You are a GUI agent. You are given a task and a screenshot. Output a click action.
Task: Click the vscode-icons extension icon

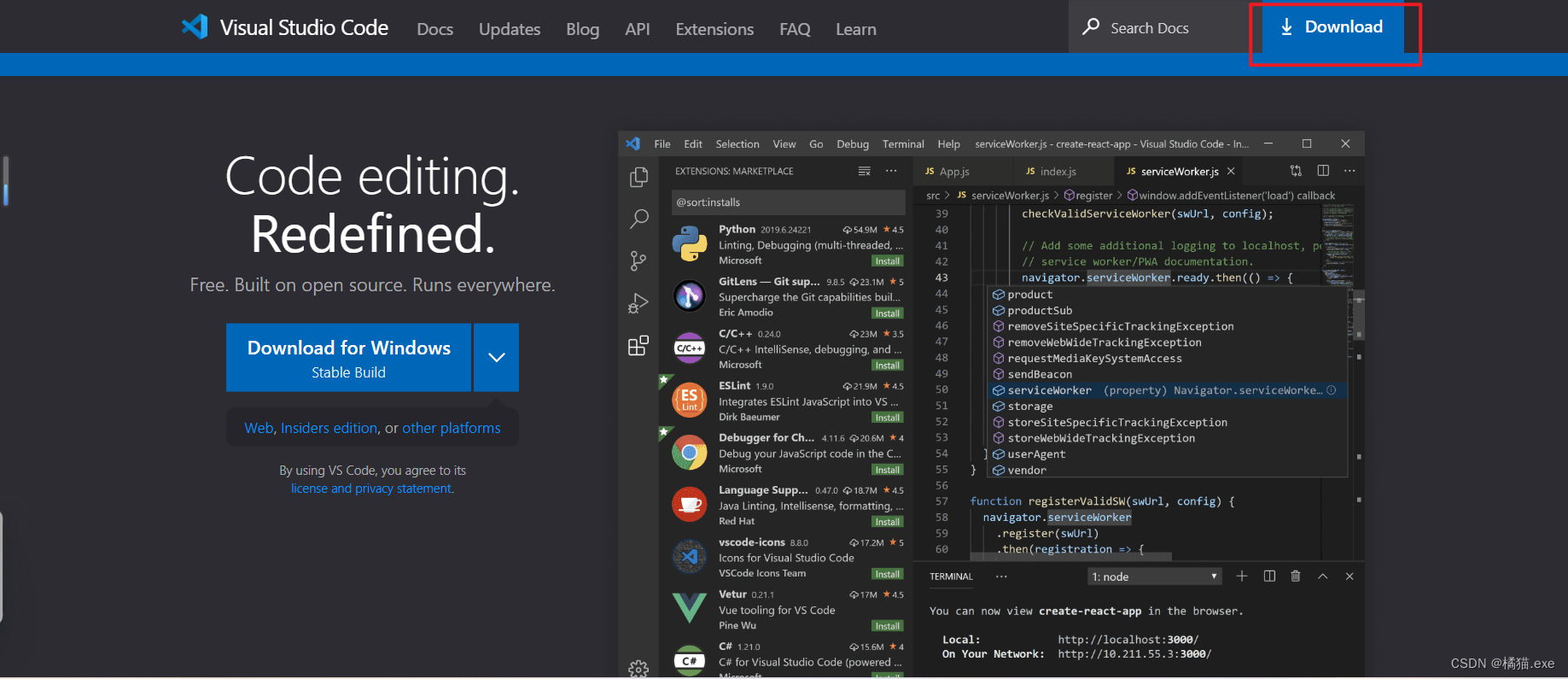pyautogui.click(x=690, y=557)
